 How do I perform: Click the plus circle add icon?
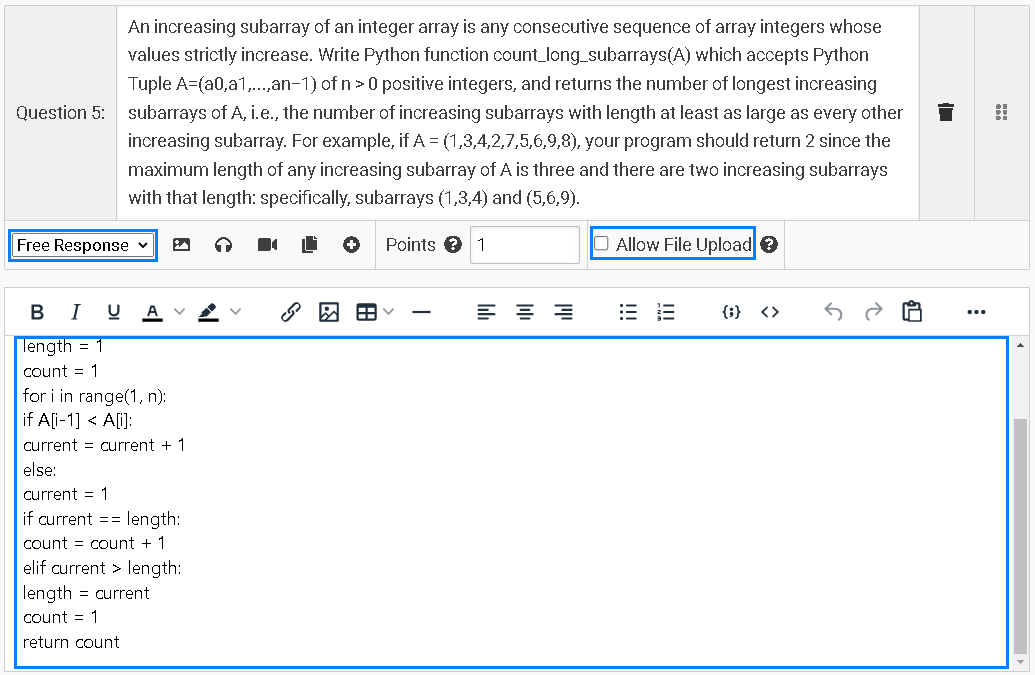point(352,245)
